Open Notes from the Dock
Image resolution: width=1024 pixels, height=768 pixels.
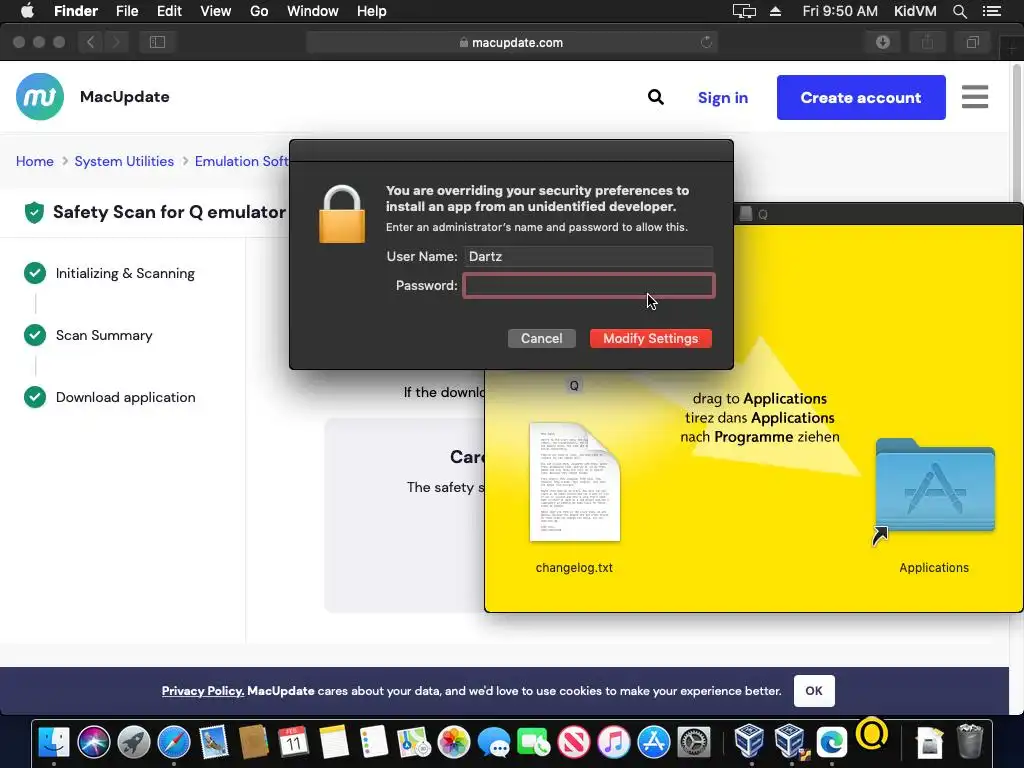334,743
